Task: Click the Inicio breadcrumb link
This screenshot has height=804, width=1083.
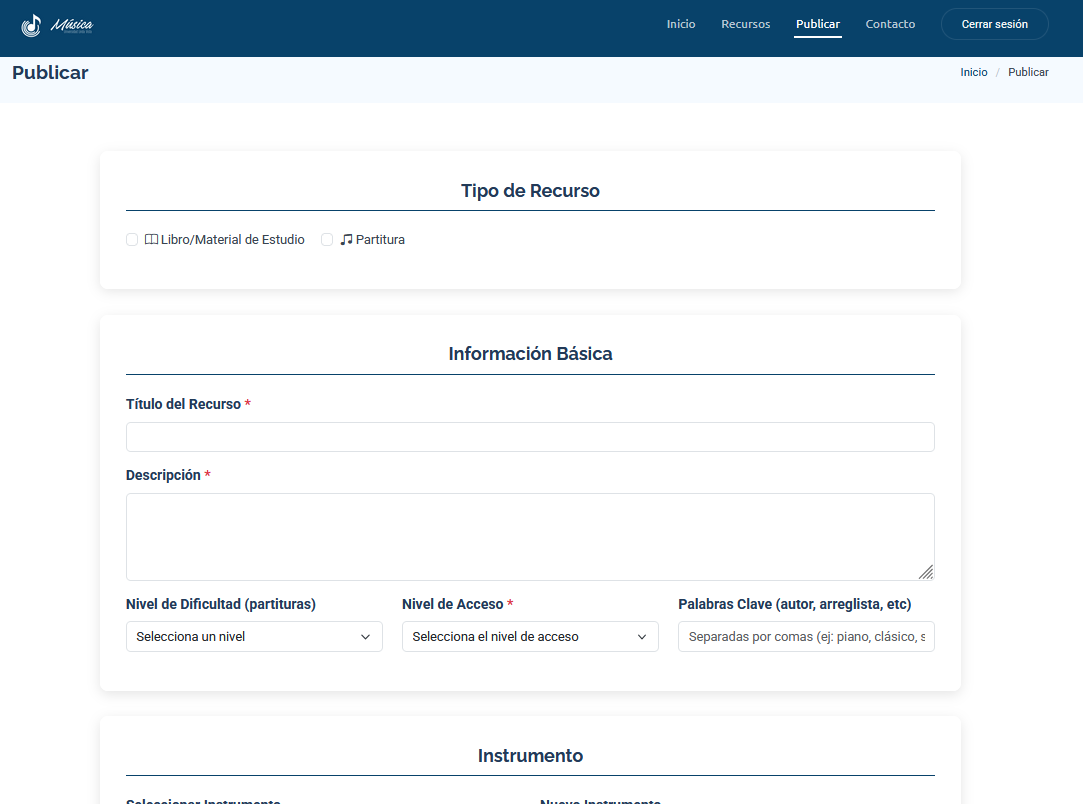Action: coord(974,72)
